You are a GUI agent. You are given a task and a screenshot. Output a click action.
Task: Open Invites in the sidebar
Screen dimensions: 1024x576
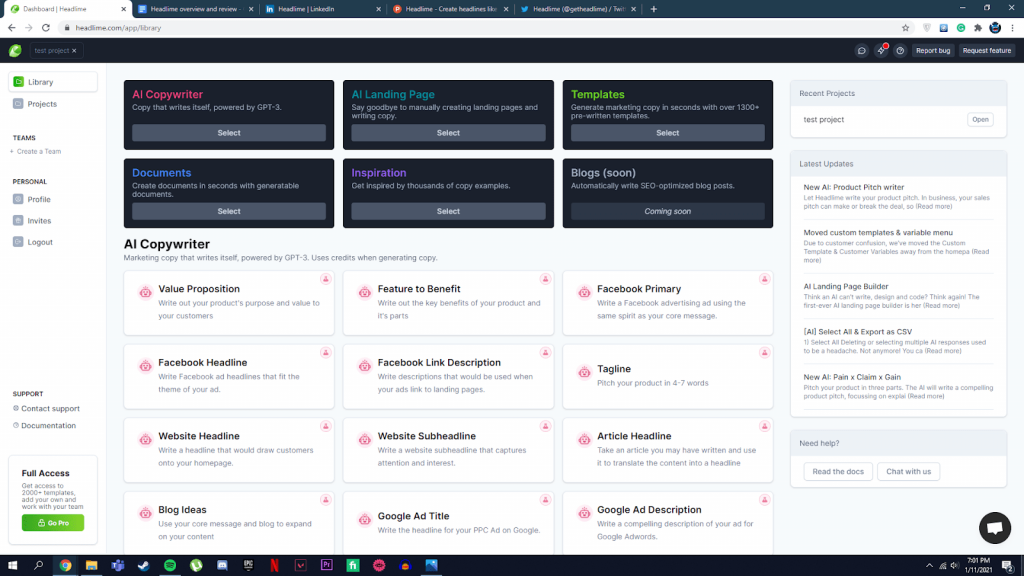32,221
